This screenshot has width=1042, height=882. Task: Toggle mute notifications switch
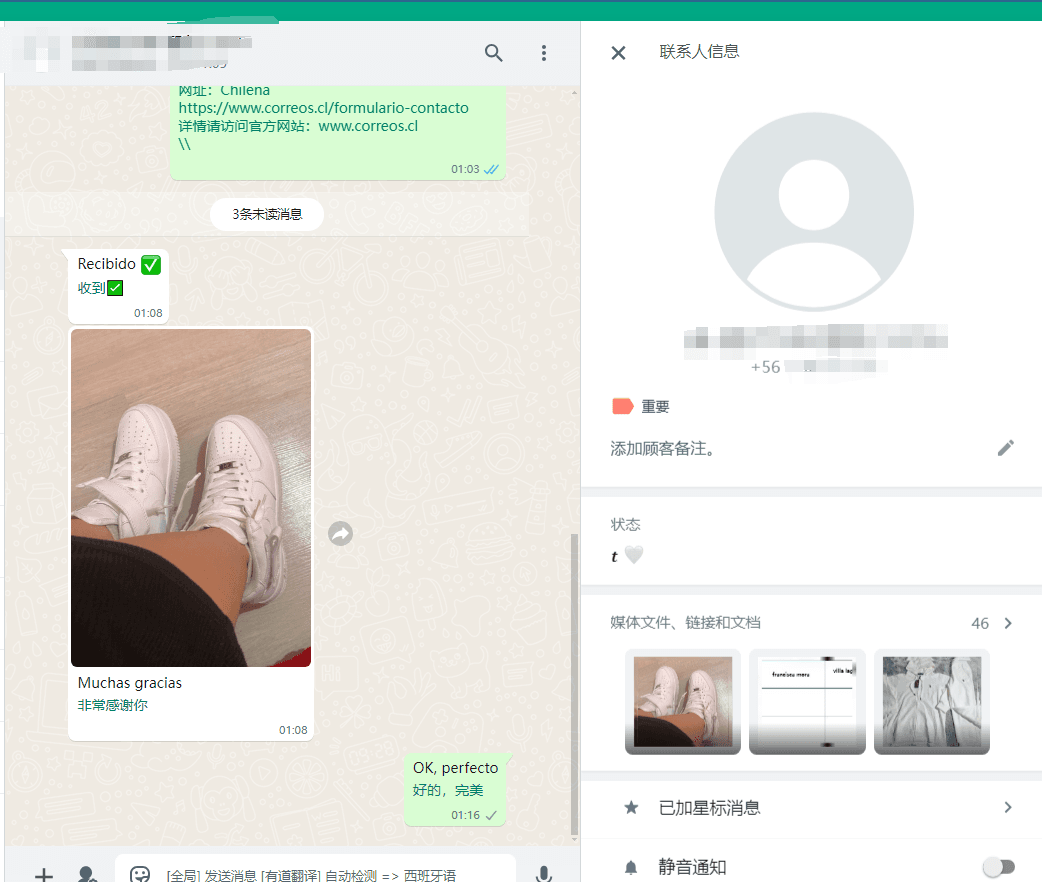(998, 867)
